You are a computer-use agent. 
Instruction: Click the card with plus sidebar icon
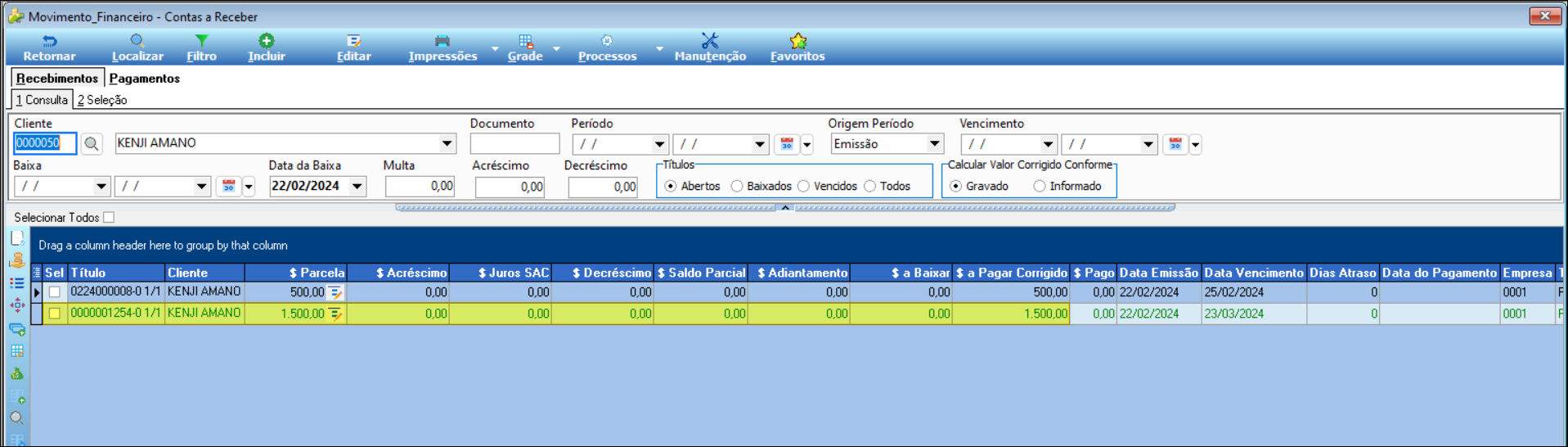tap(17, 329)
